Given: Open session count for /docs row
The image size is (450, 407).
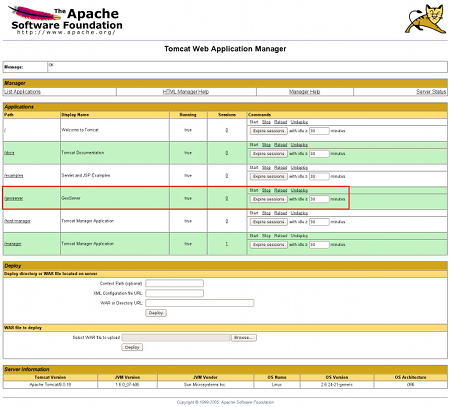Looking at the screenshot, I should pos(227,153).
